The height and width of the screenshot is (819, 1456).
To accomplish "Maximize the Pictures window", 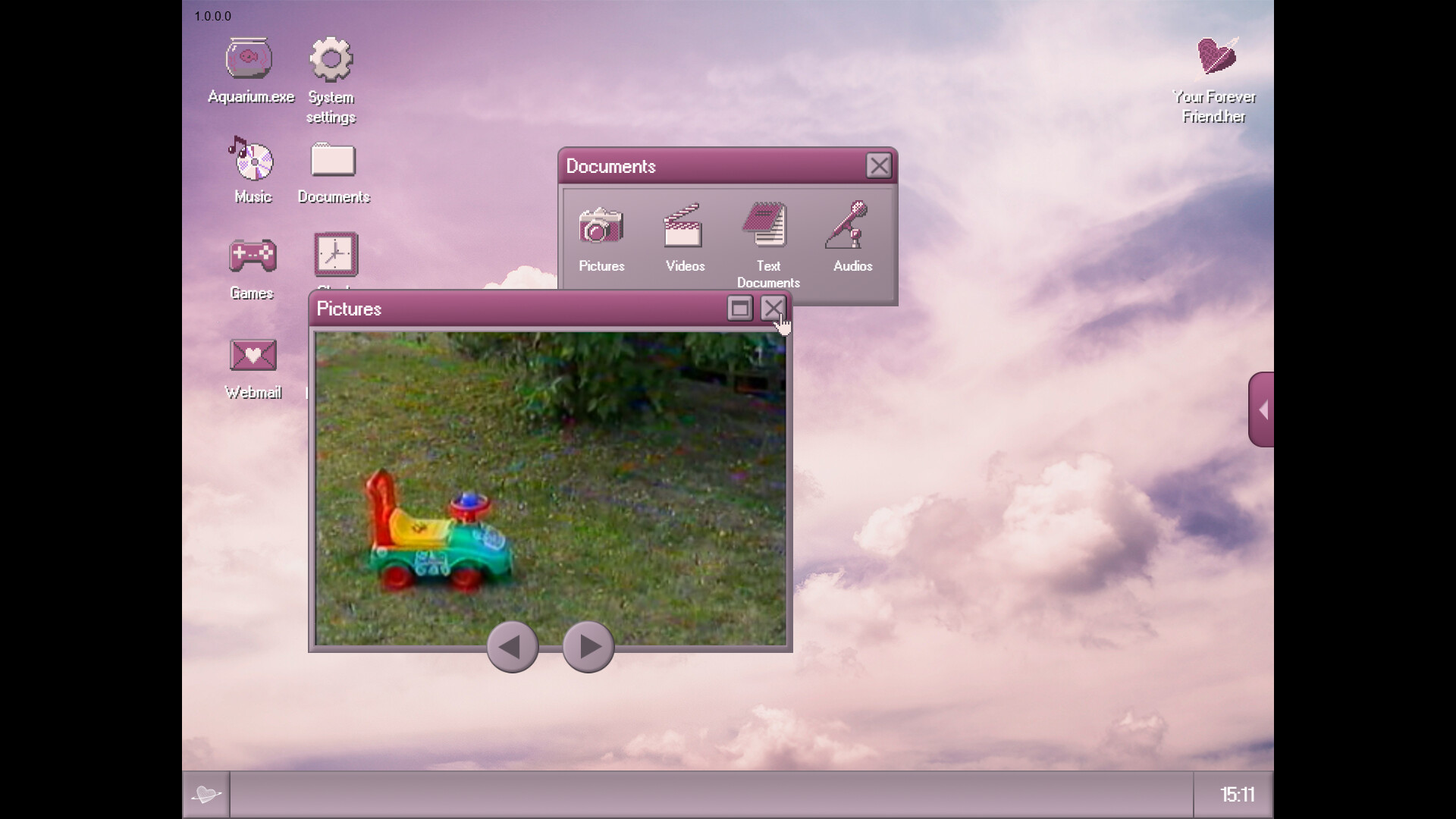I will (739, 308).
